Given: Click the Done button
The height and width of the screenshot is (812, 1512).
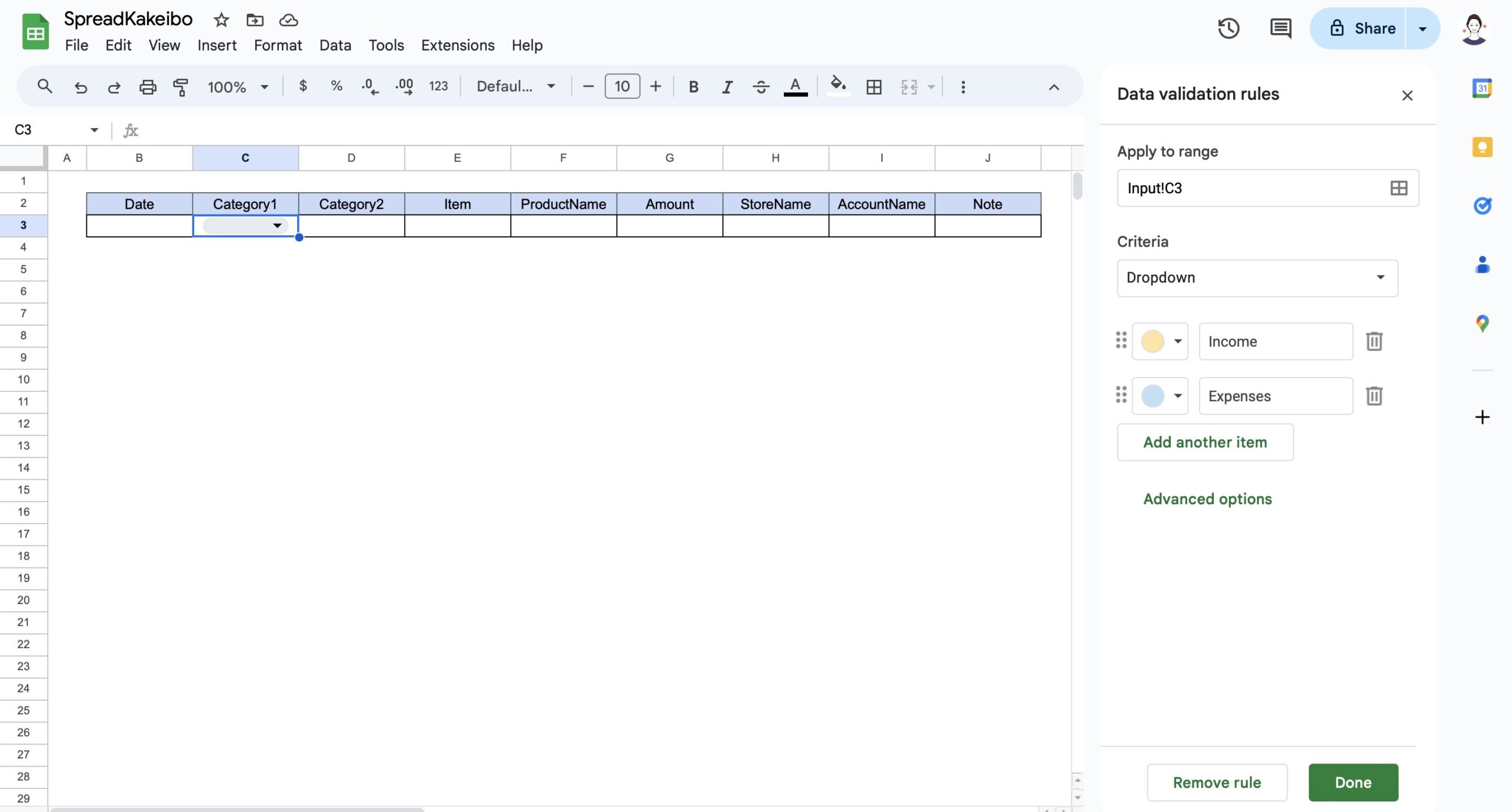Looking at the screenshot, I should (1353, 782).
